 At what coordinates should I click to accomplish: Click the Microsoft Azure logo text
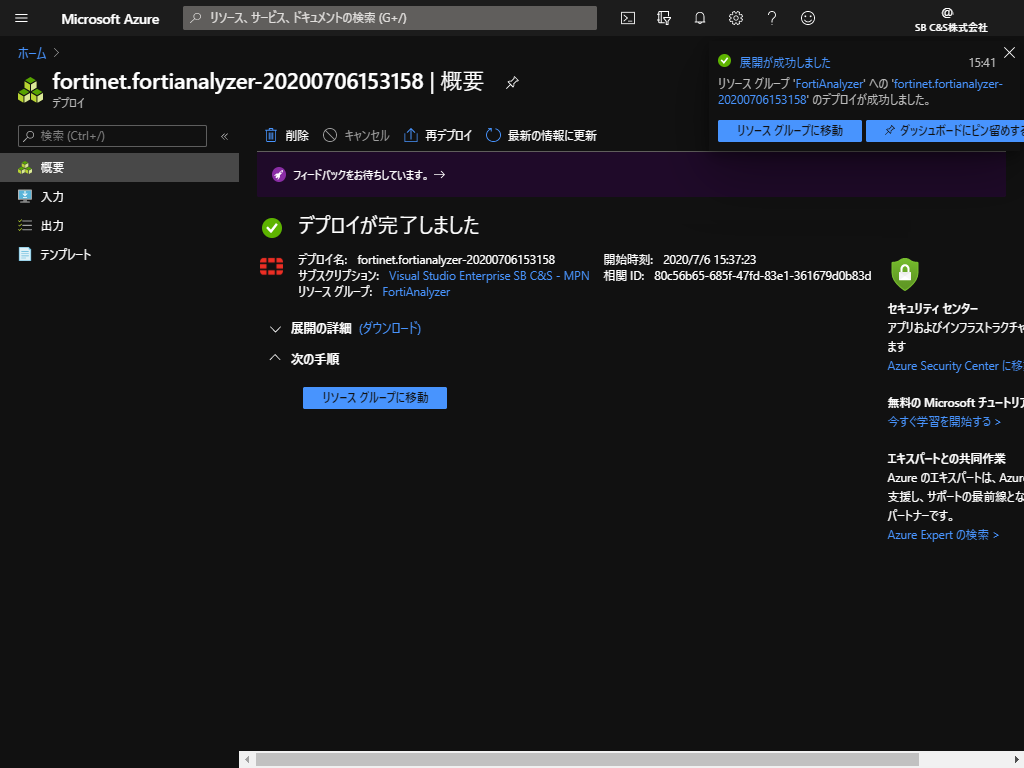pyautogui.click(x=110, y=19)
